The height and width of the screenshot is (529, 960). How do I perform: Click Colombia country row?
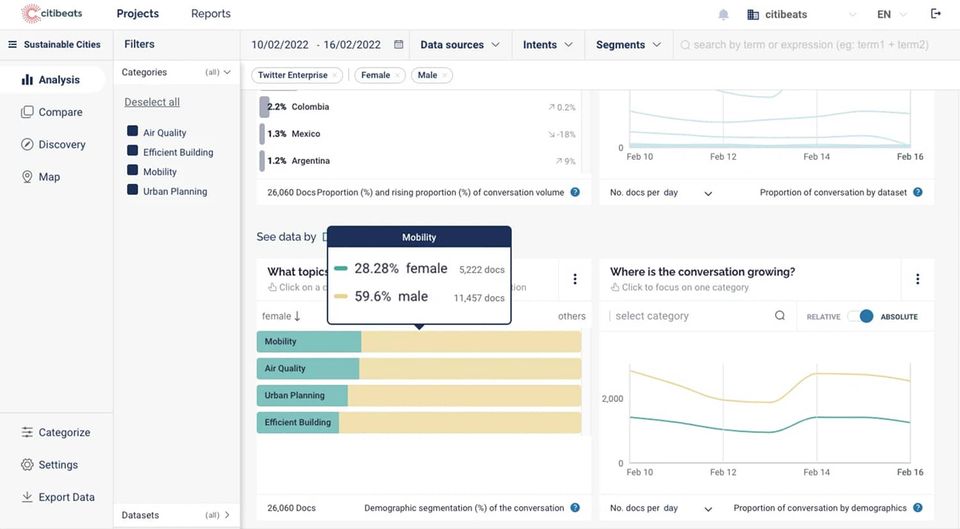419,107
